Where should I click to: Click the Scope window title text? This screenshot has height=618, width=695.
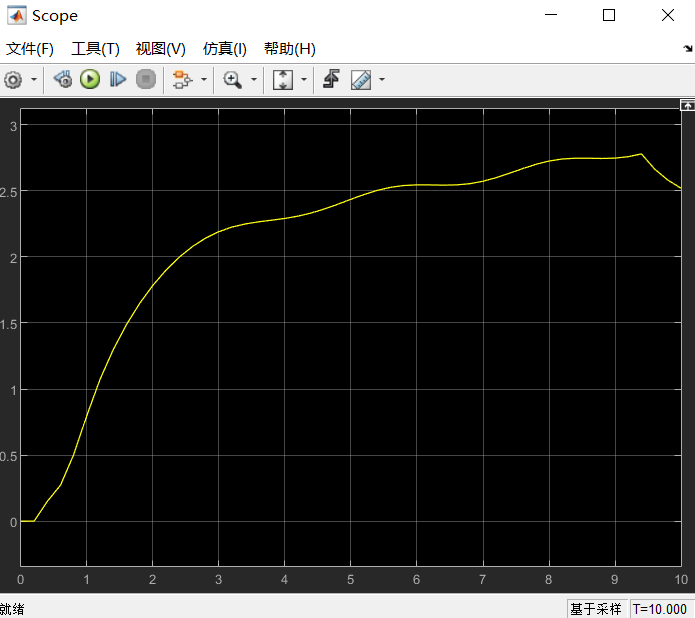tap(55, 16)
